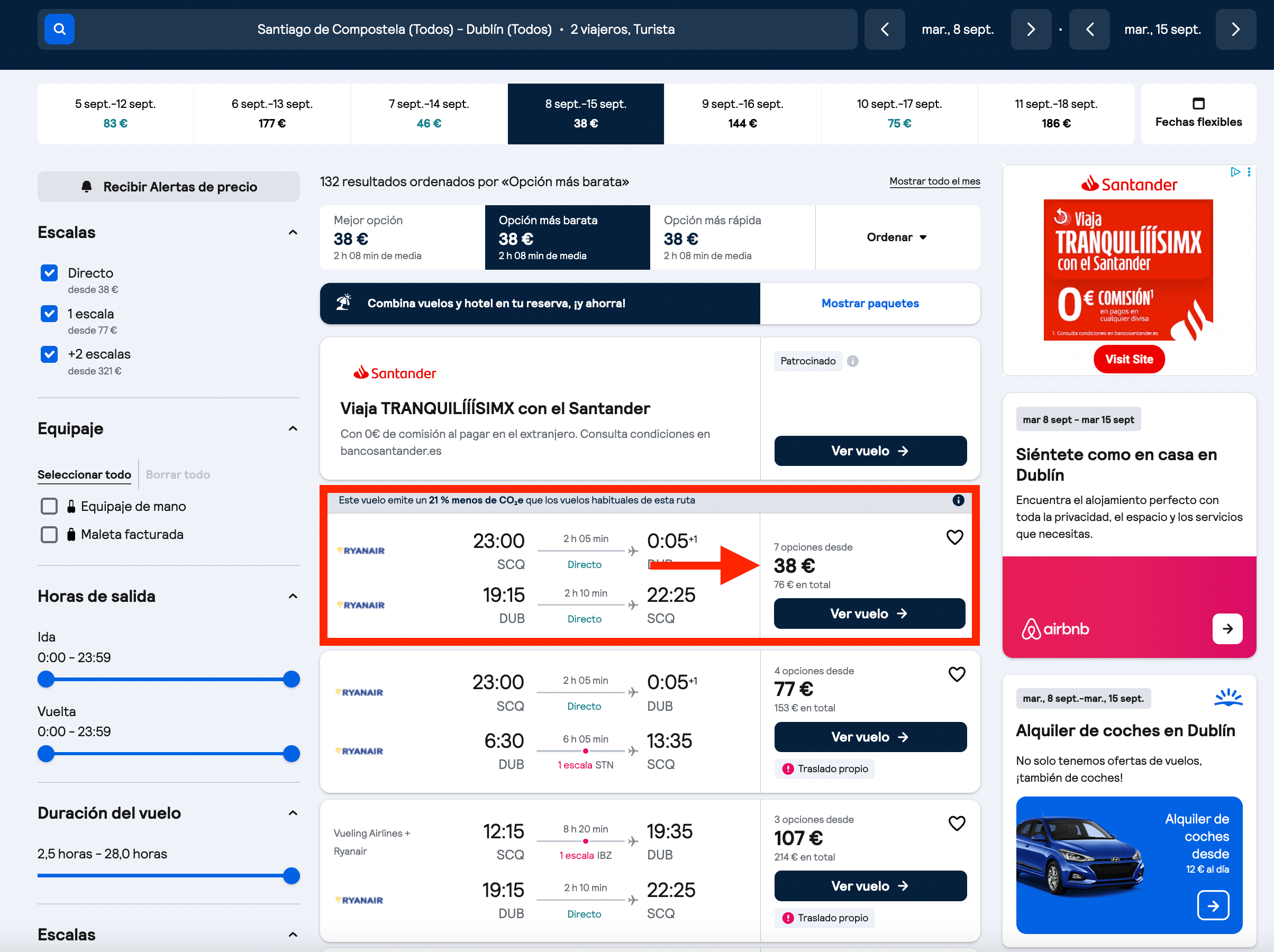This screenshot has height=952, width=1274.
Task: Click Visit Site on Santander ad
Action: pyautogui.click(x=1129, y=359)
